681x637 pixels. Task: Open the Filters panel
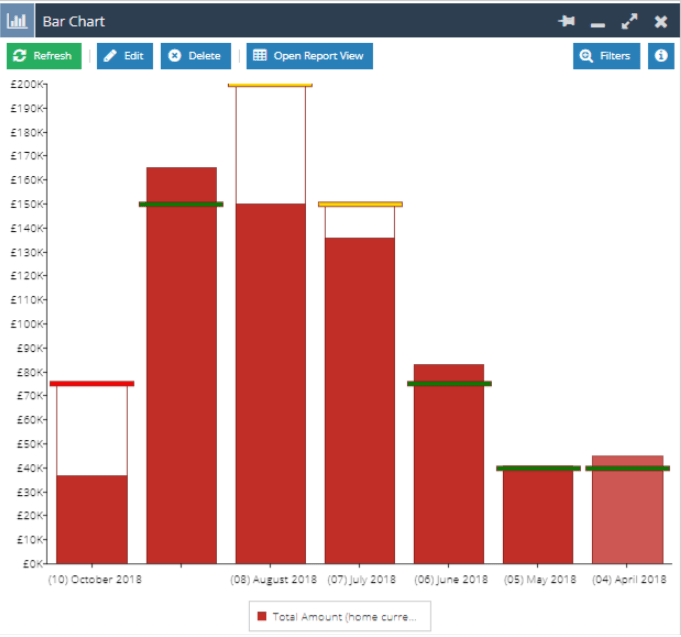(606, 56)
